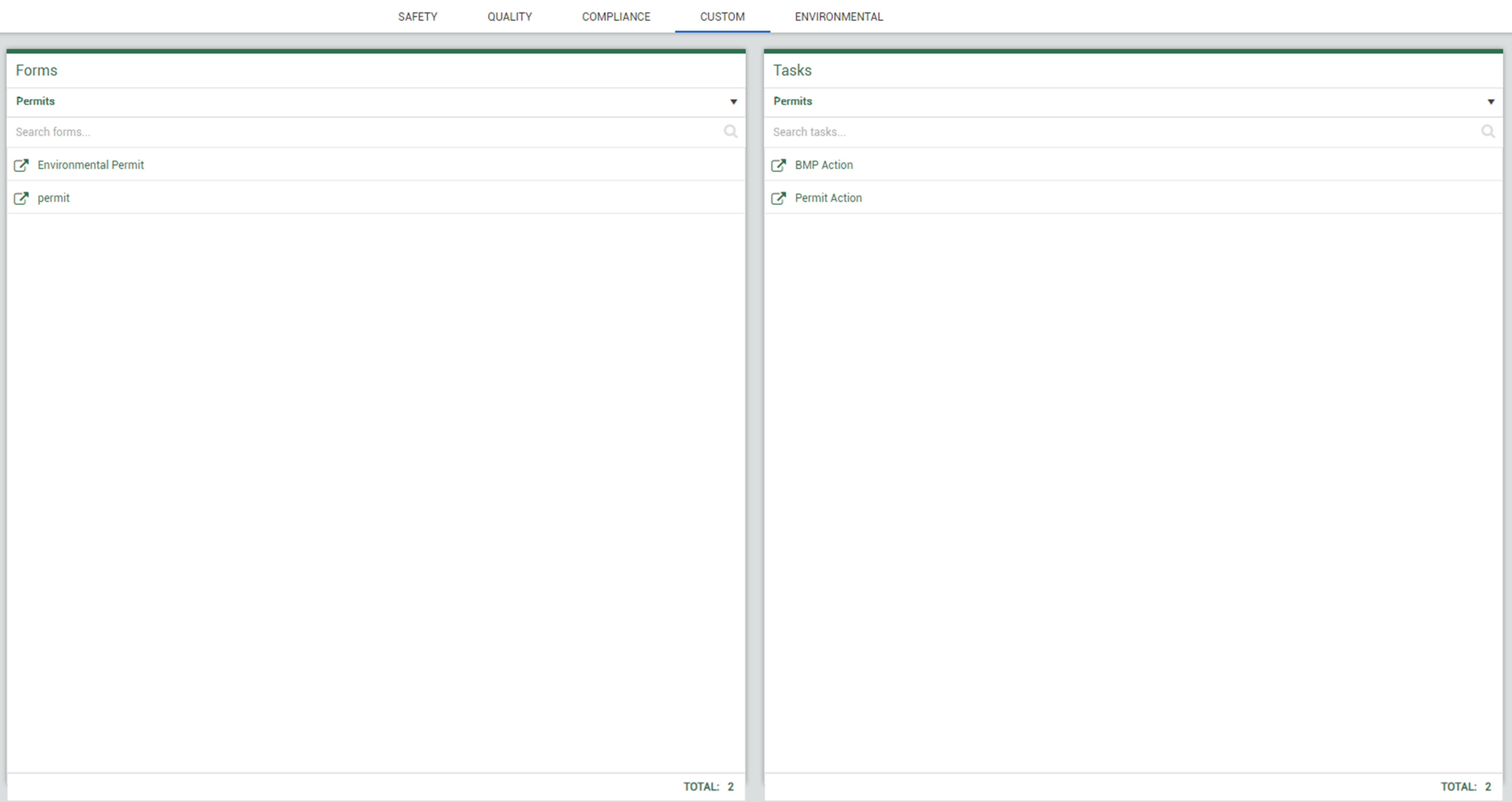Focus the Search forms input field

[x=352, y=132]
